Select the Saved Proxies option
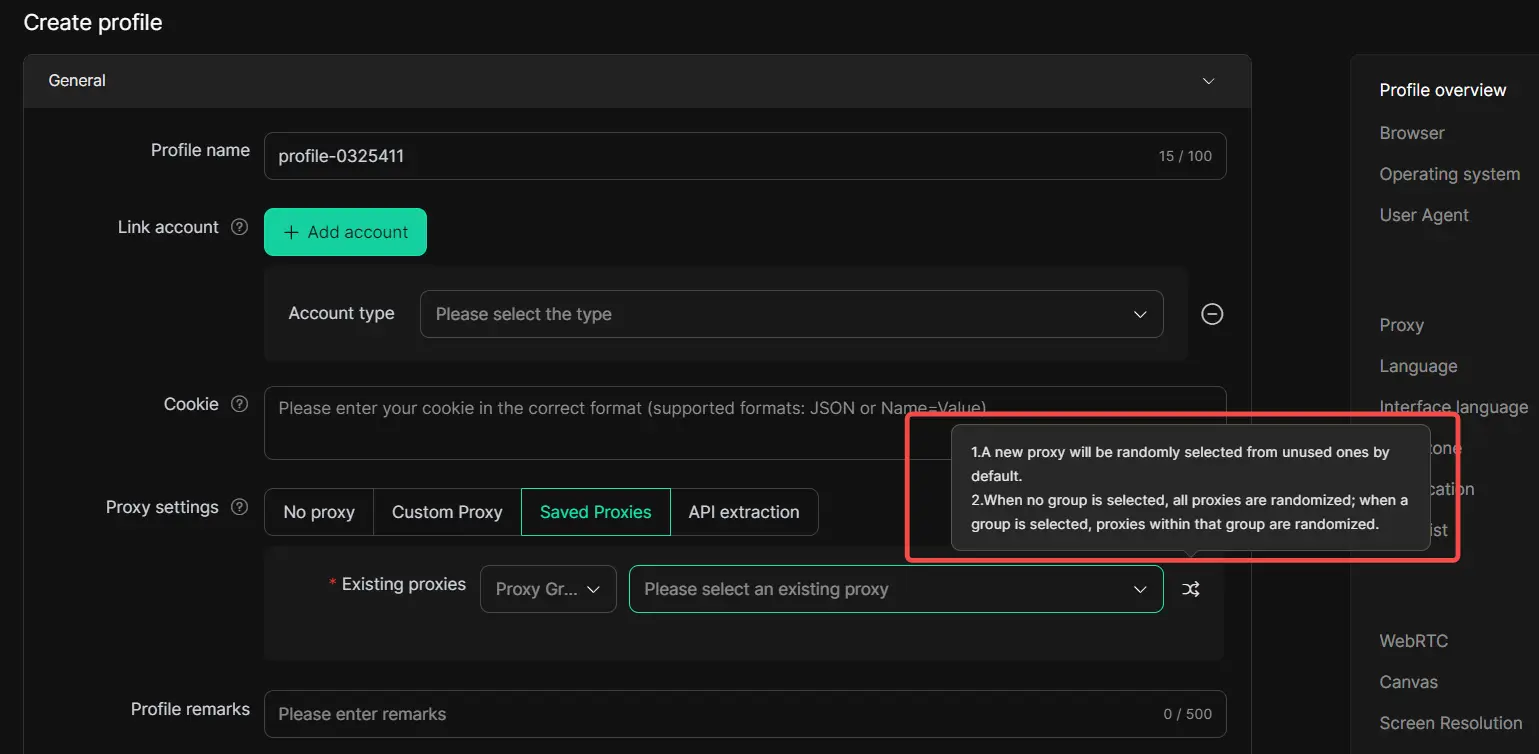Viewport: 1539px width, 754px height. 595,512
